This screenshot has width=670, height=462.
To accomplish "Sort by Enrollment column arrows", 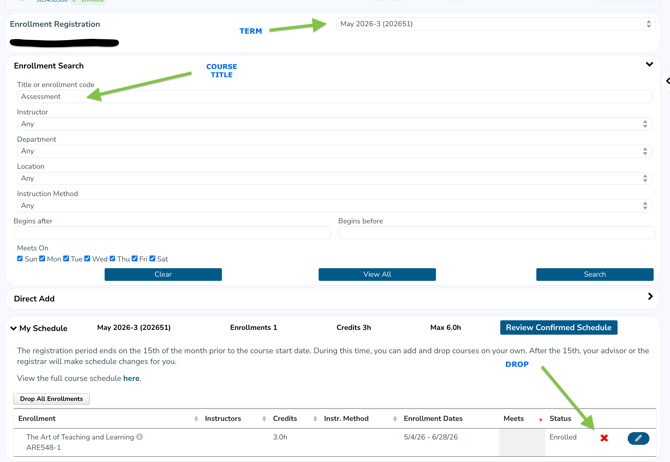I will tap(196, 419).
